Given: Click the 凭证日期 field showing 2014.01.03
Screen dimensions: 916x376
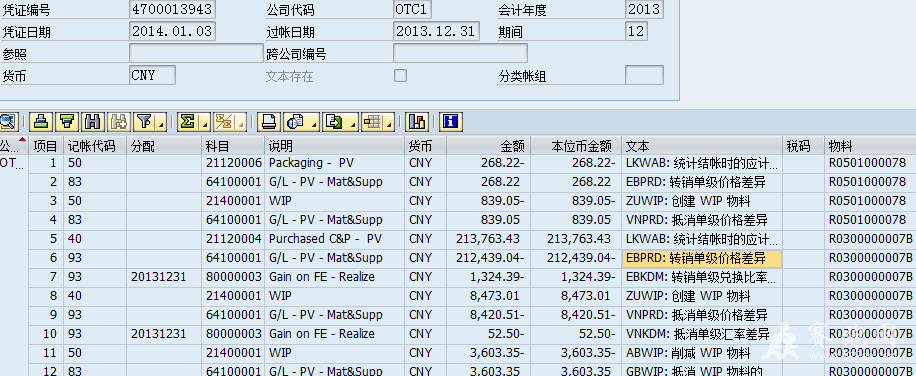Looking at the screenshot, I should [x=172, y=31].
